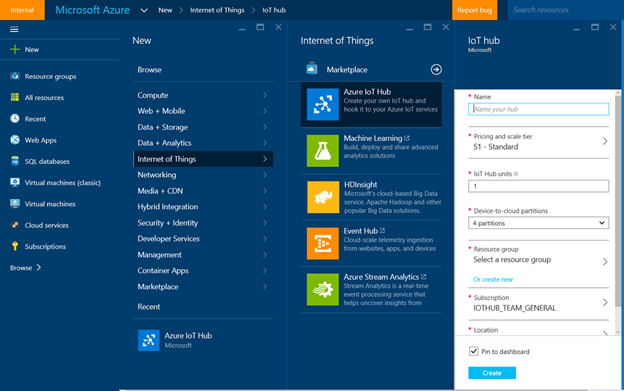Open the Microsoft Azure portal dropdown chevron
624x391 pixels.
click(144, 10)
